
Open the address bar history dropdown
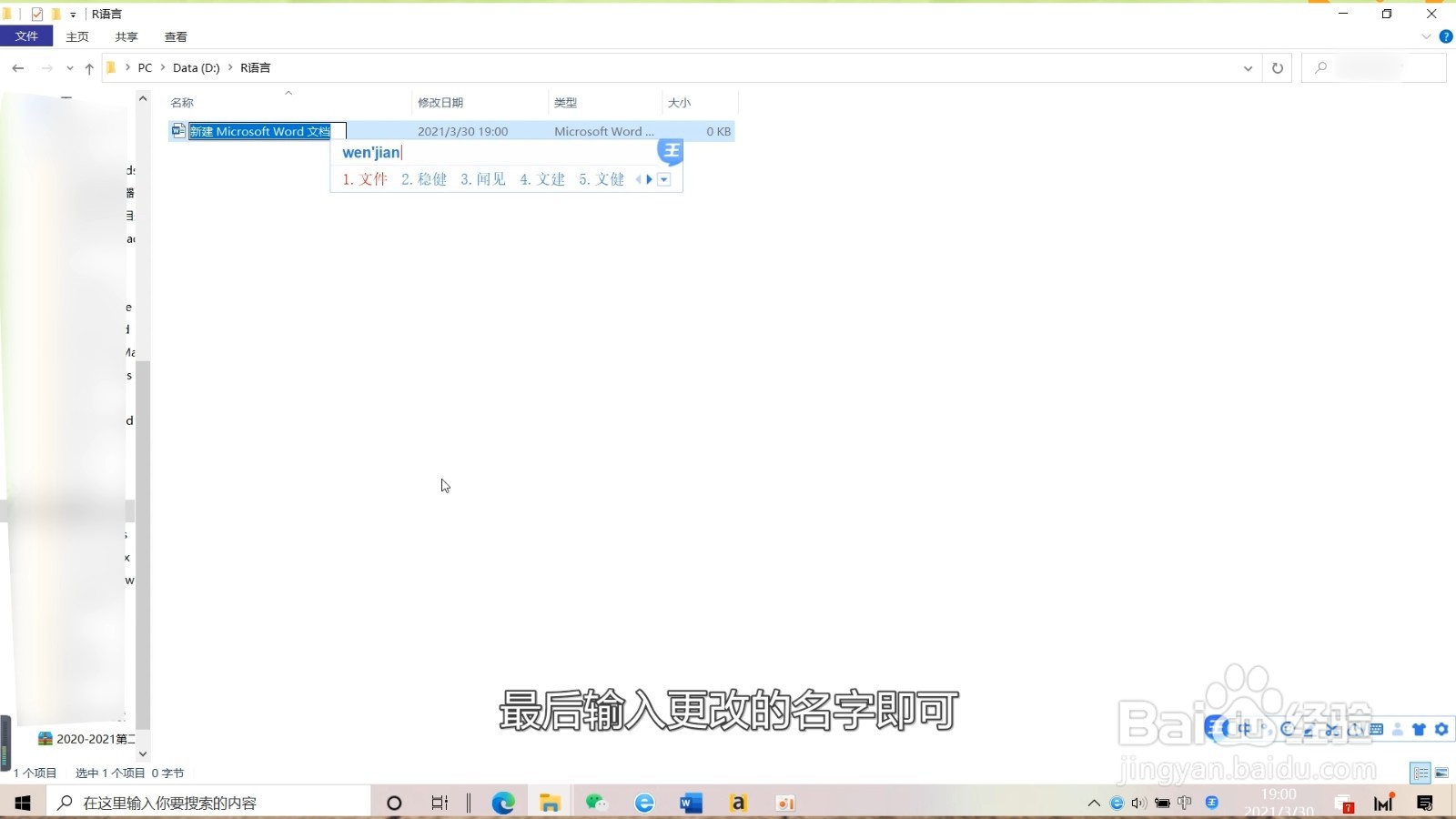click(x=1248, y=68)
